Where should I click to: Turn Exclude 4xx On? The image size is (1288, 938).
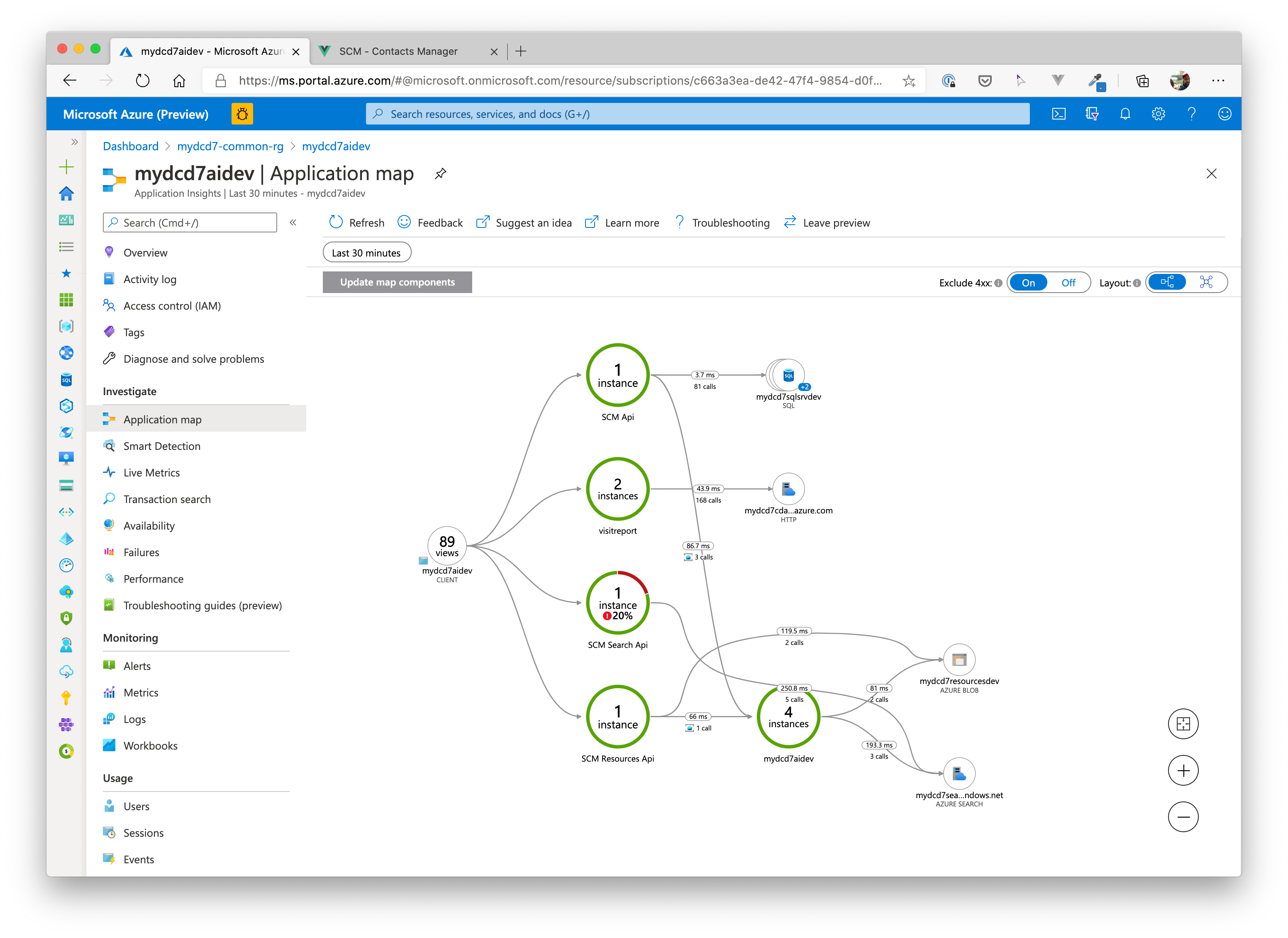[1028, 283]
